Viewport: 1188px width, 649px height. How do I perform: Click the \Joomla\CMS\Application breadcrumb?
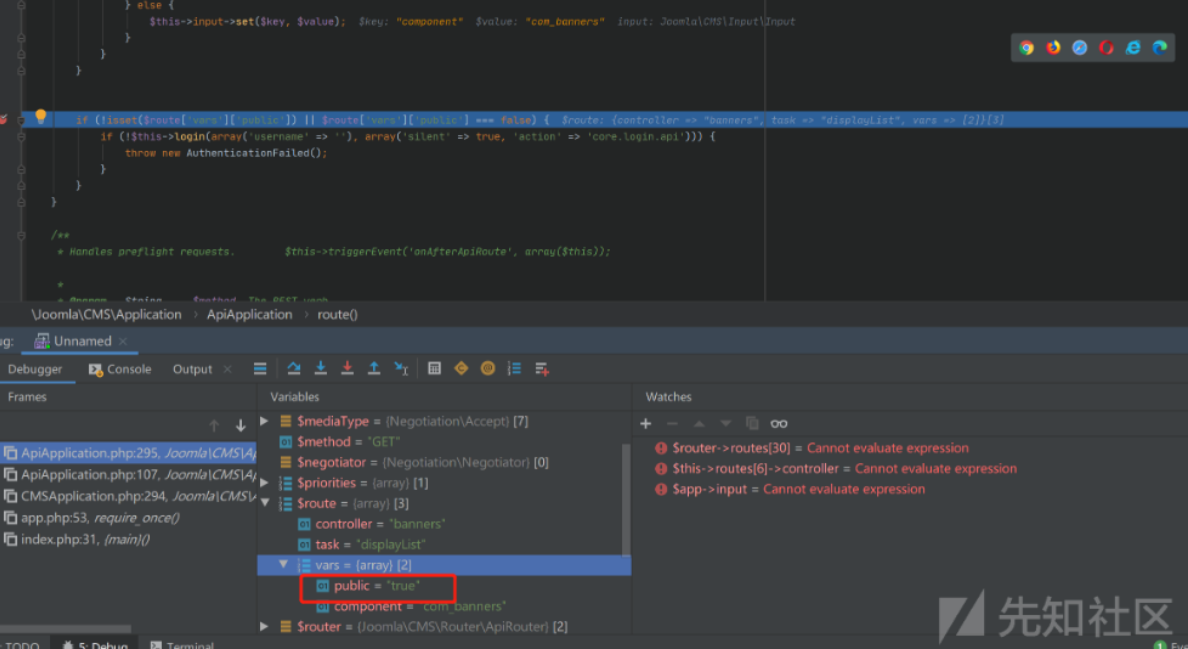pos(106,314)
